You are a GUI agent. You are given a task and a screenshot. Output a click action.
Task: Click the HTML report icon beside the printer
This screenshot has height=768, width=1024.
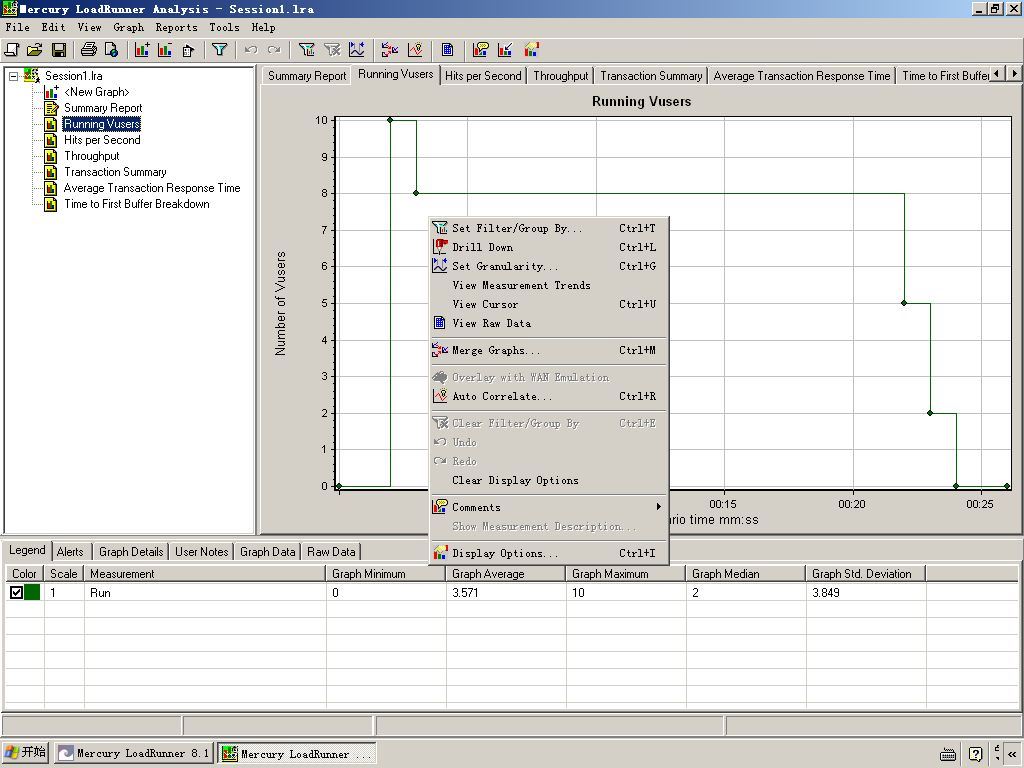[111, 50]
